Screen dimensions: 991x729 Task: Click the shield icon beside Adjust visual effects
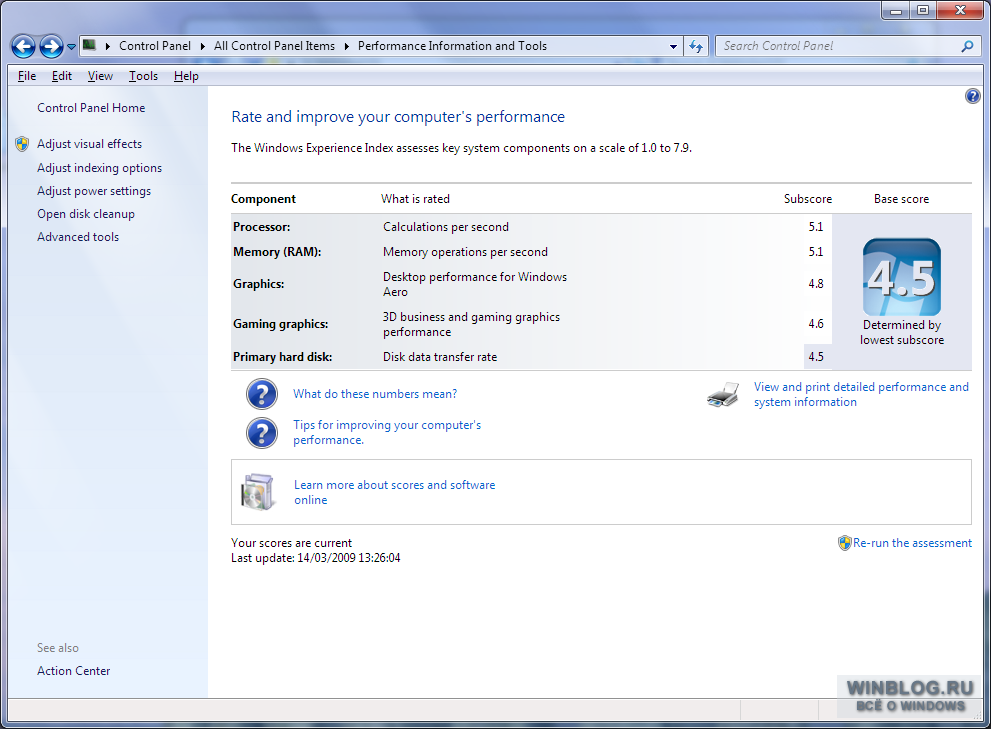coord(22,144)
